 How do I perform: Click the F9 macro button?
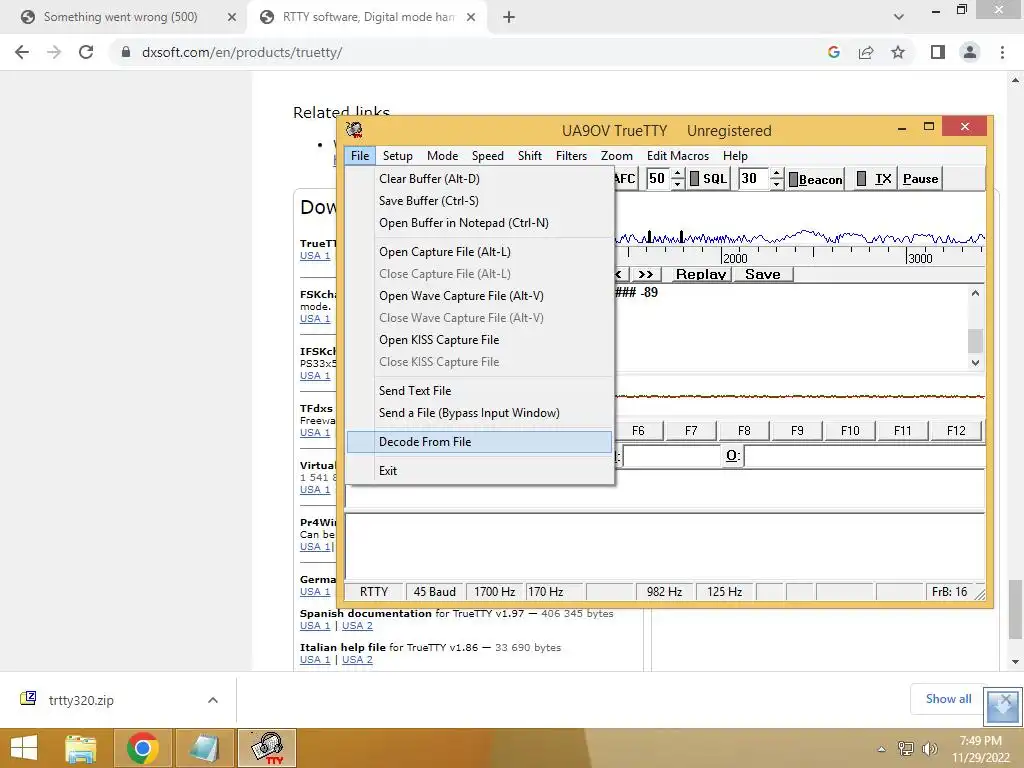(797, 430)
